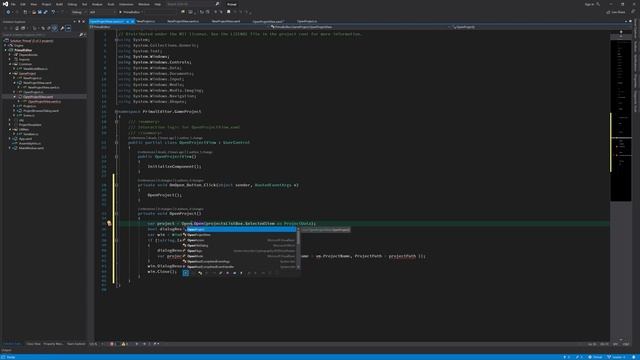Collapse the Utilities folder

(10, 129)
